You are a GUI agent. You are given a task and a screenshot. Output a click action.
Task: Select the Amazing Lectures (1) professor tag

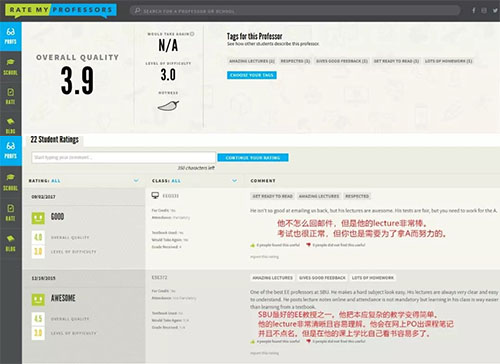coord(252,61)
